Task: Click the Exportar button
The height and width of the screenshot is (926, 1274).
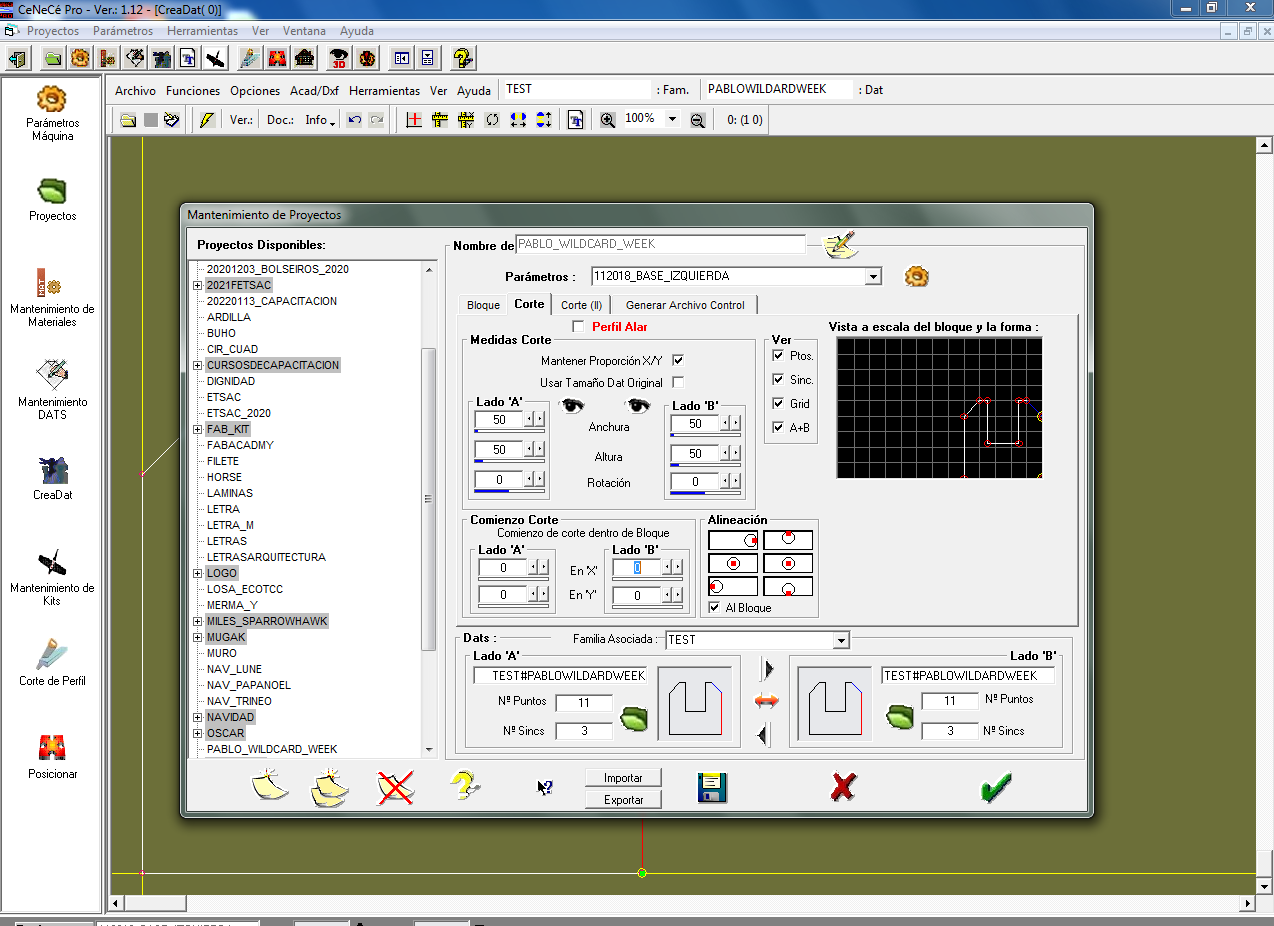Action: (x=623, y=800)
